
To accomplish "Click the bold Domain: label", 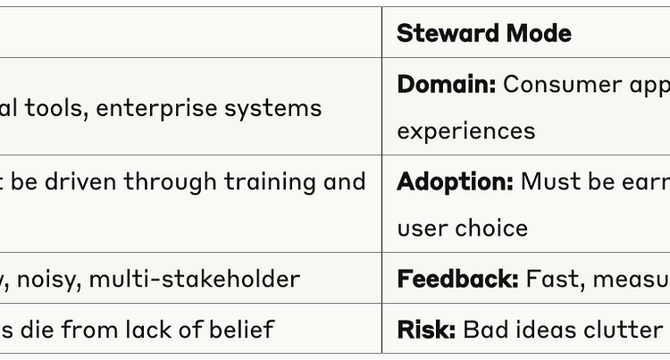I will (x=446, y=84).
